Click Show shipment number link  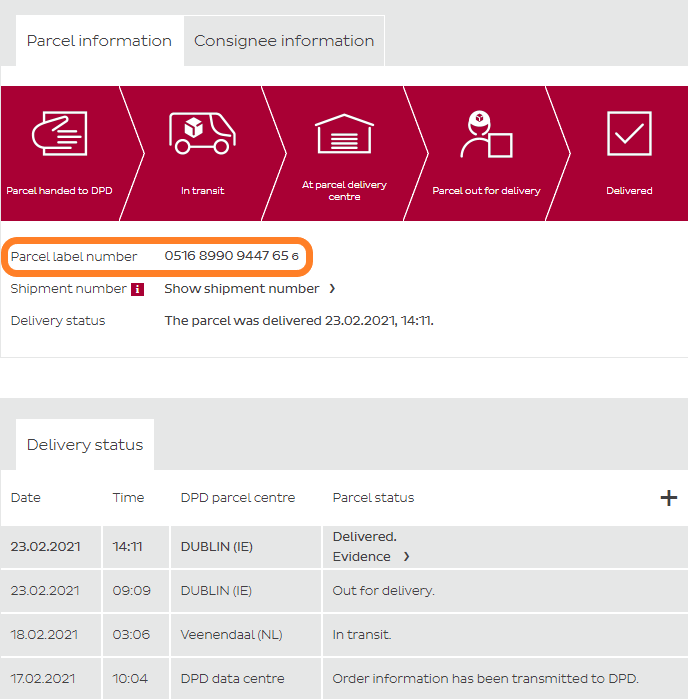pyautogui.click(x=242, y=289)
